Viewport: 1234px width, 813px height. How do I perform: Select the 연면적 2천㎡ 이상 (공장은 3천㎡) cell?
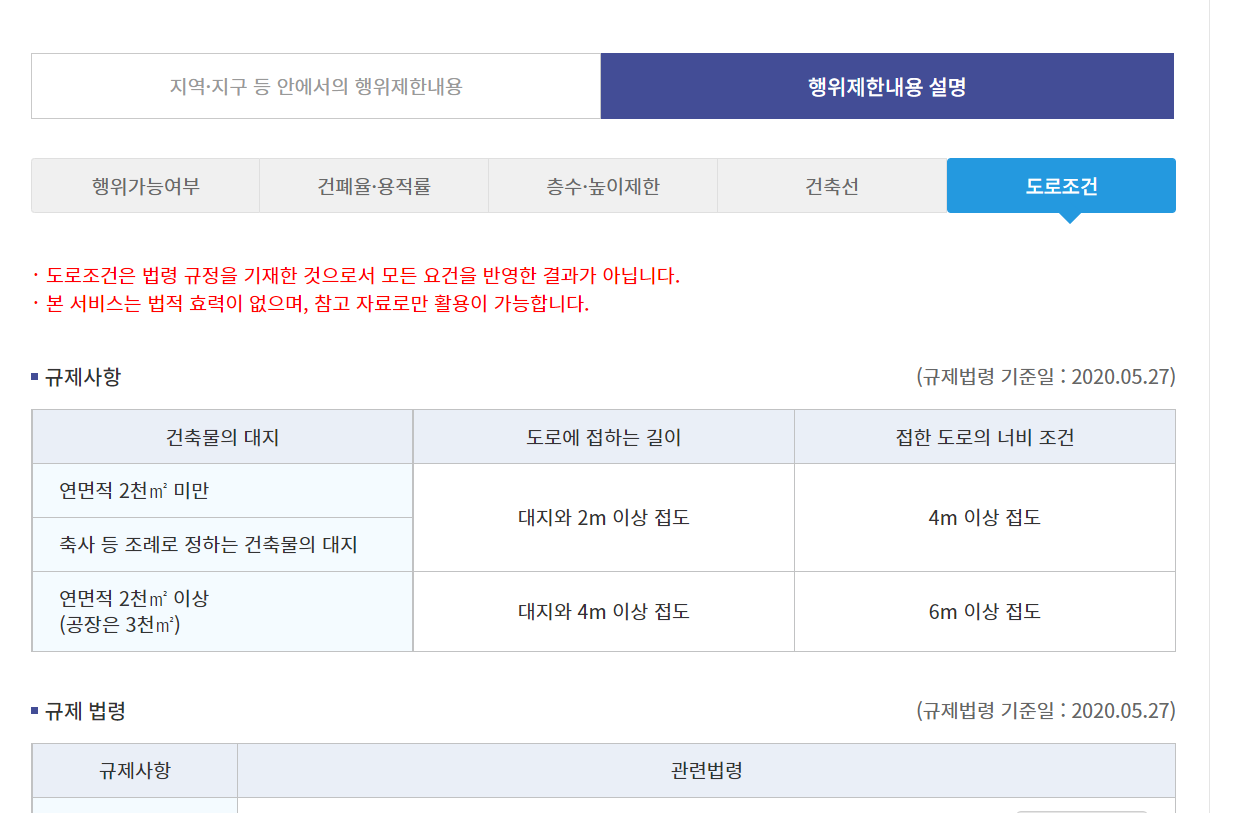click(222, 612)
